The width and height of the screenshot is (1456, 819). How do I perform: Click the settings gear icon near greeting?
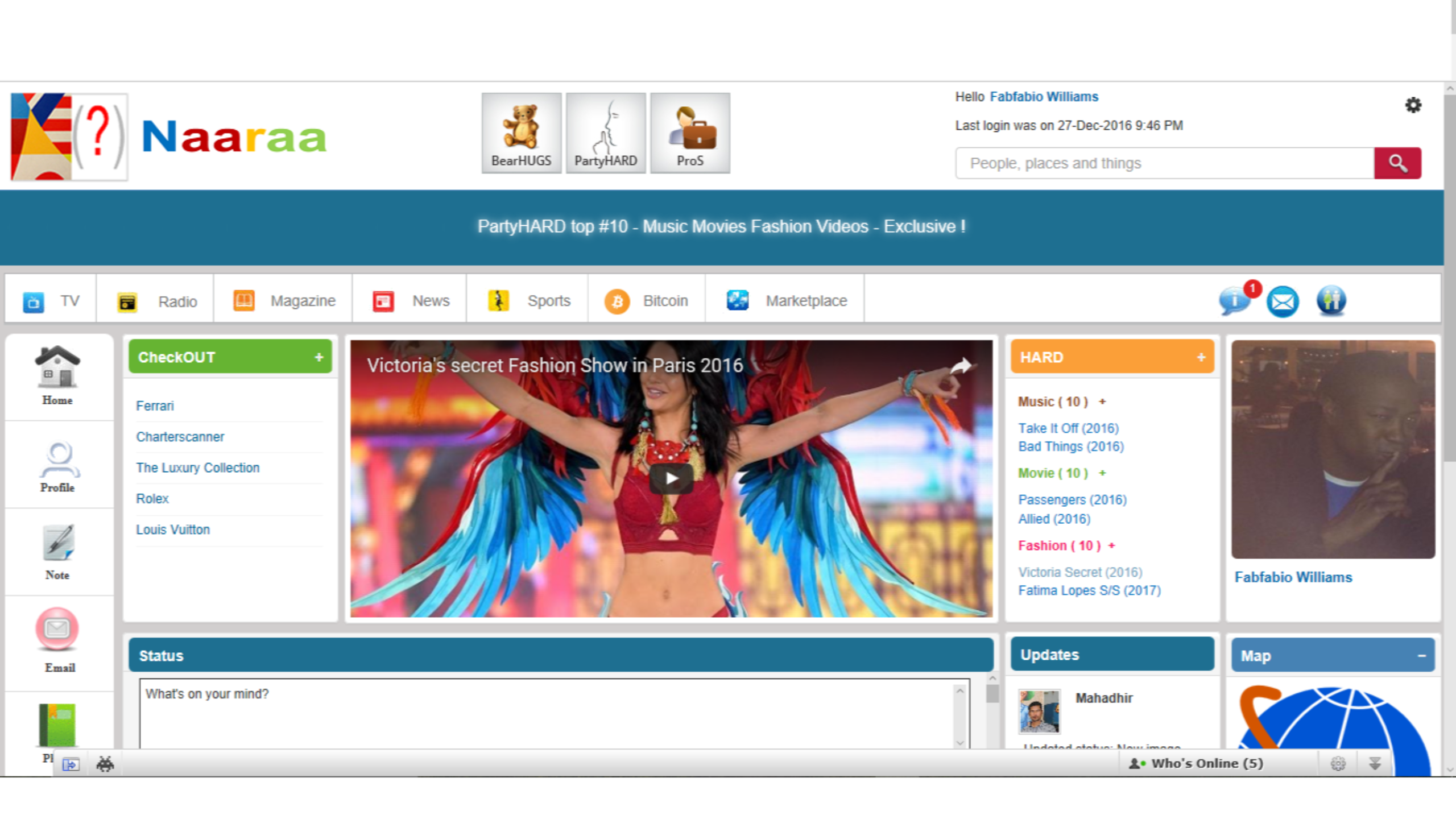(x=1413, y=105)
